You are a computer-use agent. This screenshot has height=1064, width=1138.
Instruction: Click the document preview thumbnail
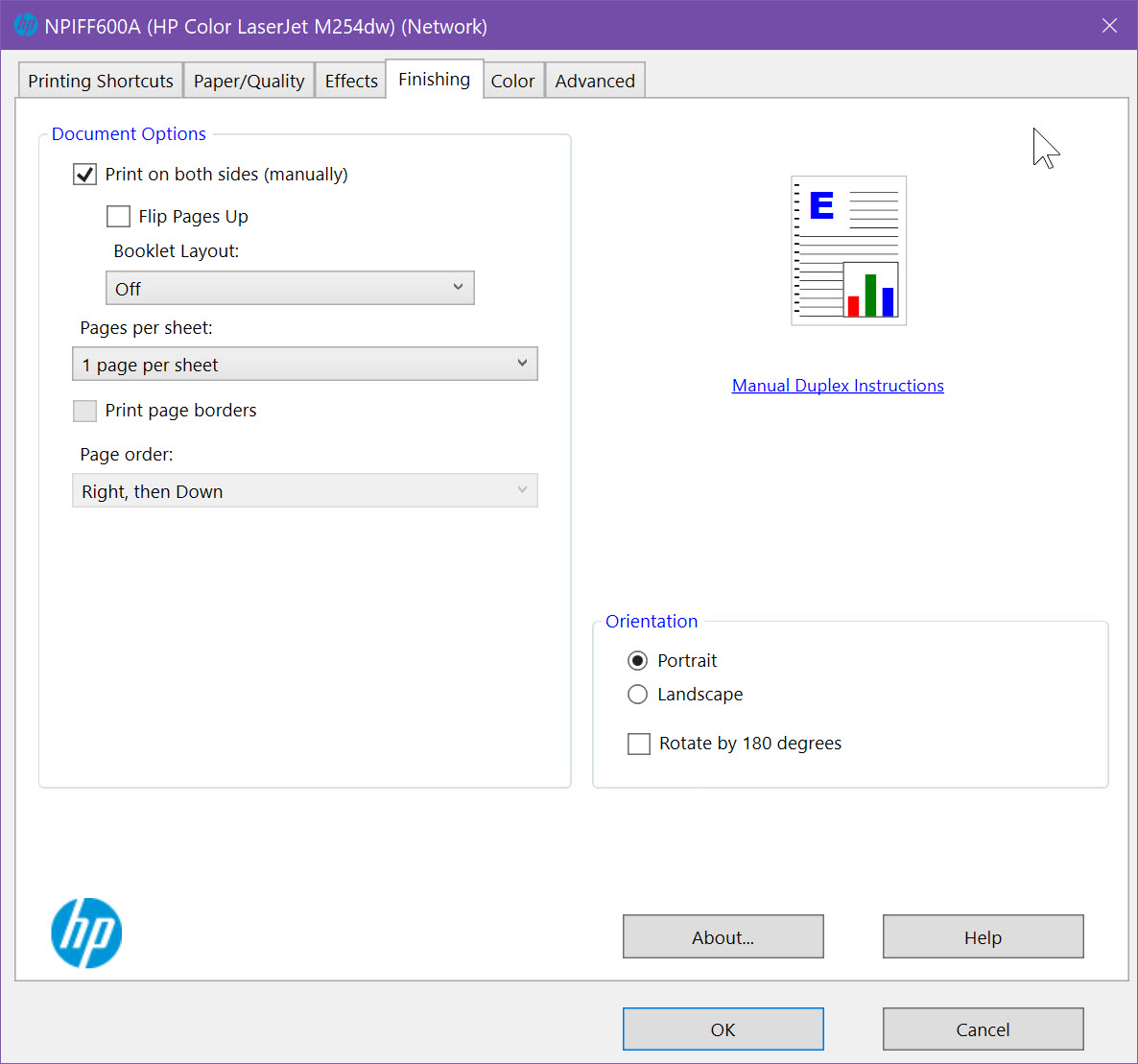[x=848, y=250]
